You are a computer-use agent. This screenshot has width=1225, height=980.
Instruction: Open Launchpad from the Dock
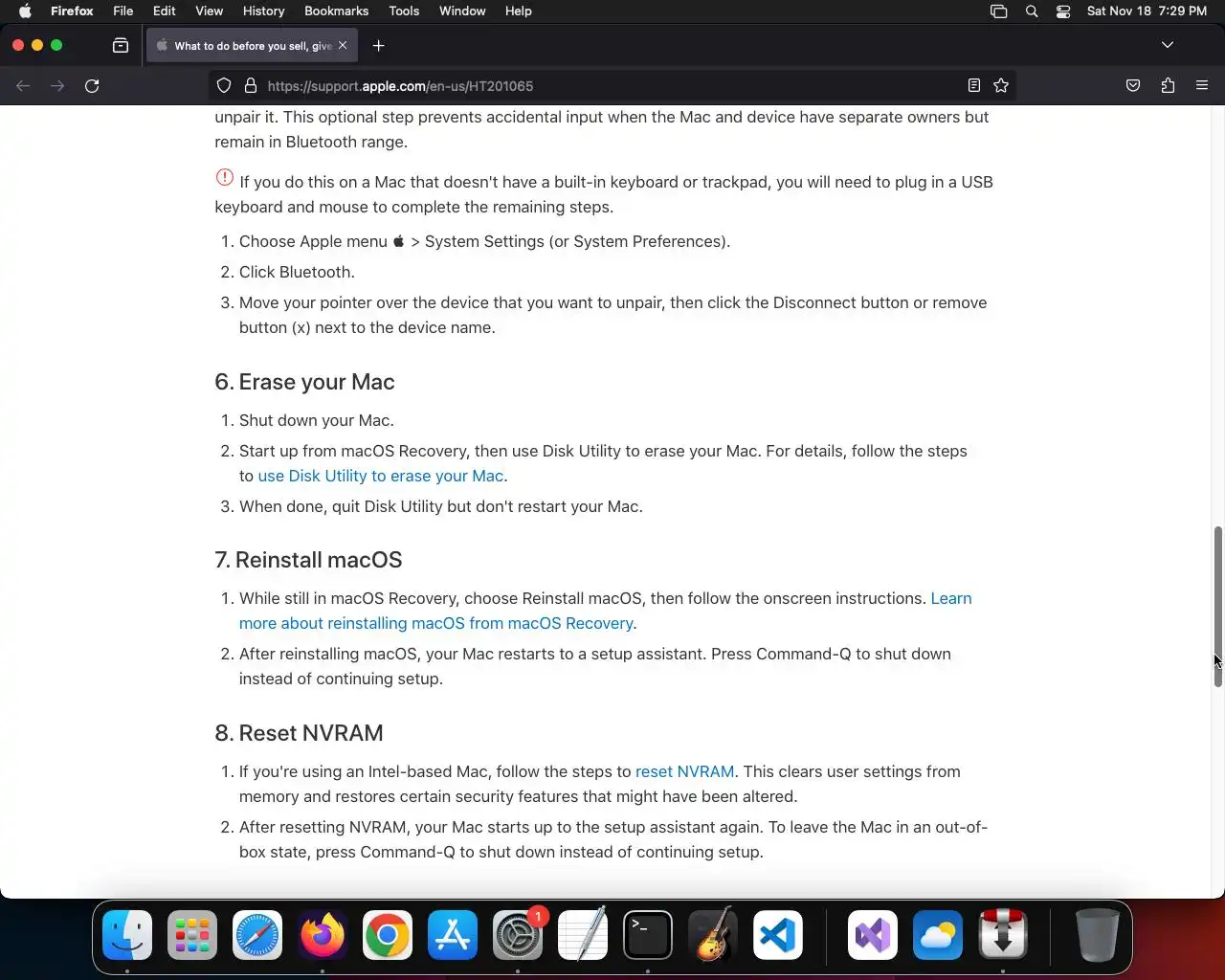pos(192,935)
